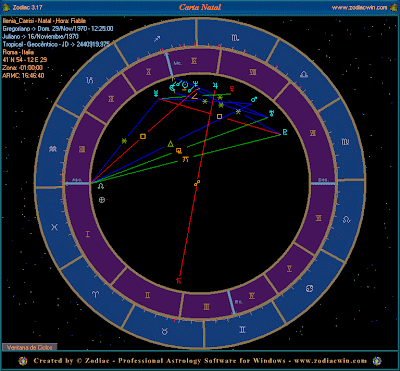The width and height of the screenshot is (400, 371).
Task: Click the Pisces sign in the zodiac ring
Action: 54,228
